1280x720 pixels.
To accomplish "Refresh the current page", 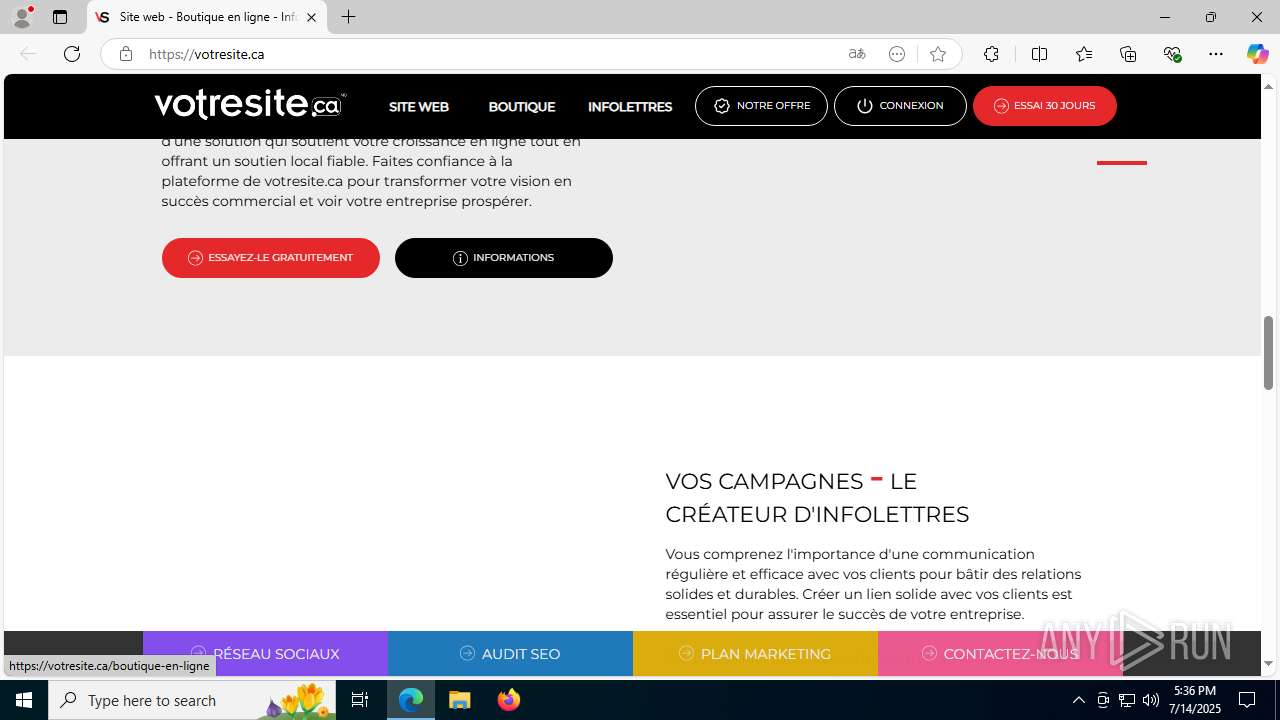I will [72, 54].
